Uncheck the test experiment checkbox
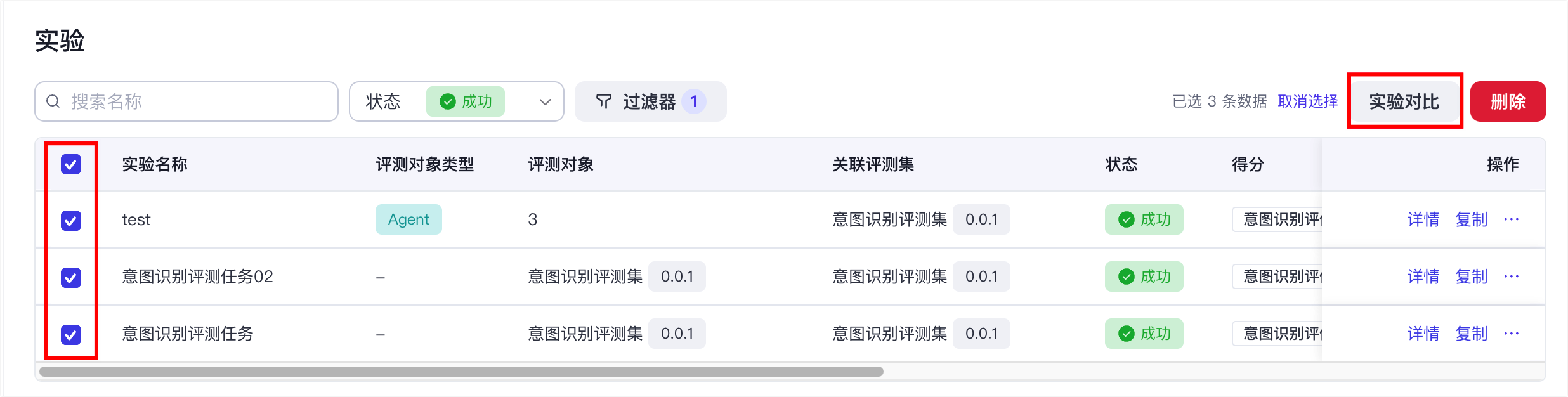 tap(71, 221)
